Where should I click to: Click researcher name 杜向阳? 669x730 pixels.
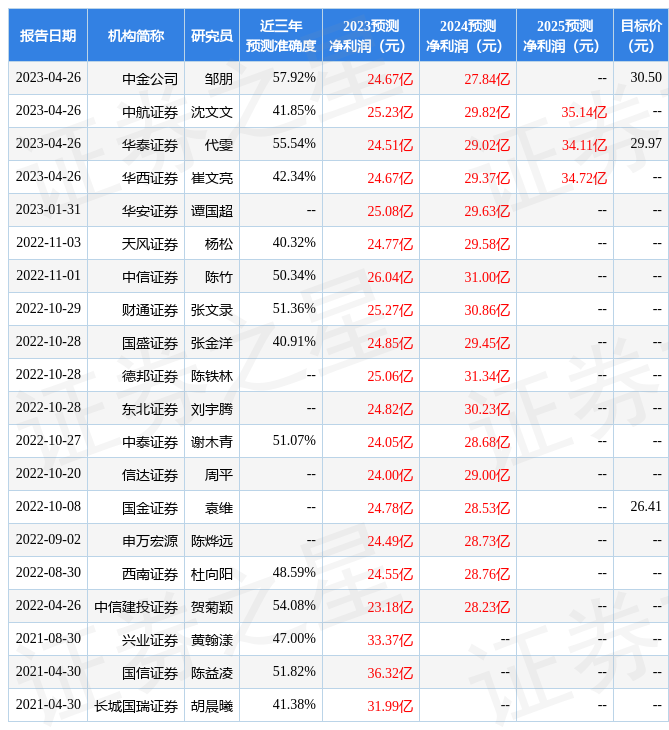click(212, 574)
